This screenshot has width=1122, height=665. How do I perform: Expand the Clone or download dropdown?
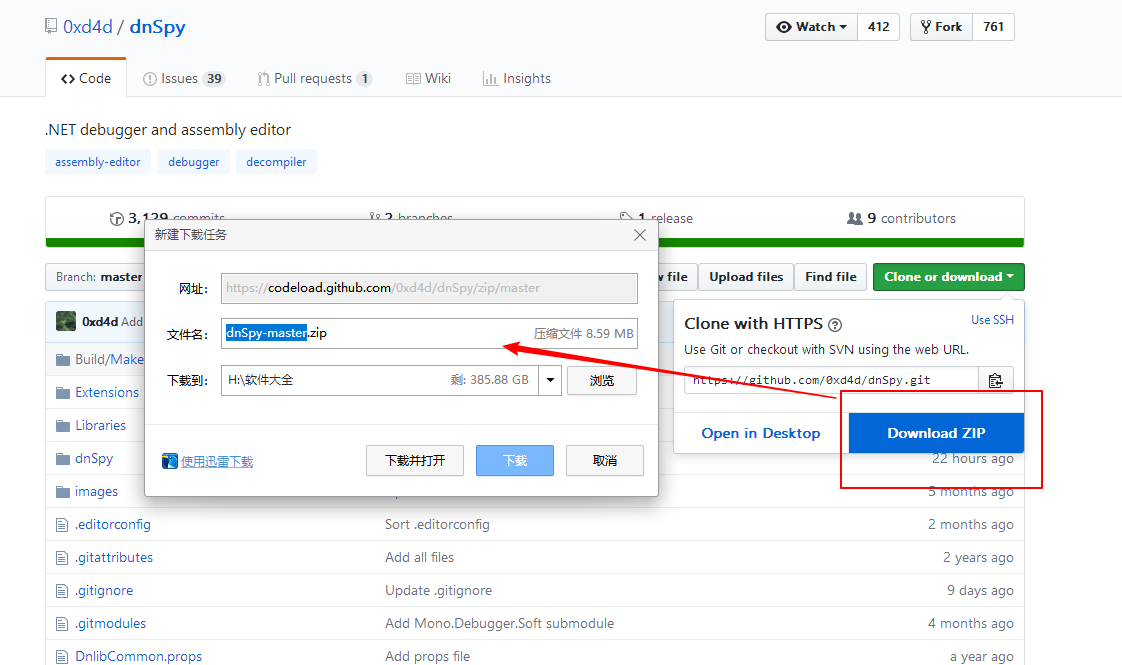[x=948, y=277]
